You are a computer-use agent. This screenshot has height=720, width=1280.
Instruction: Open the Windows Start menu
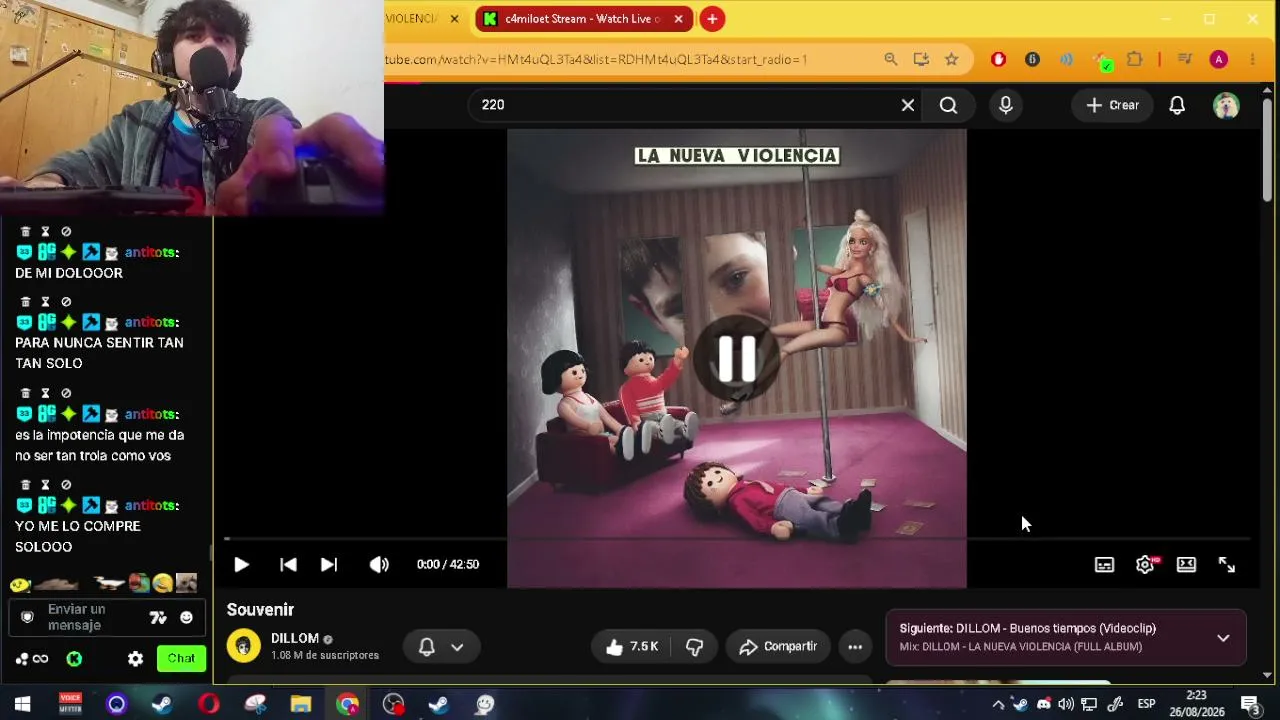(x=22, y=704)
